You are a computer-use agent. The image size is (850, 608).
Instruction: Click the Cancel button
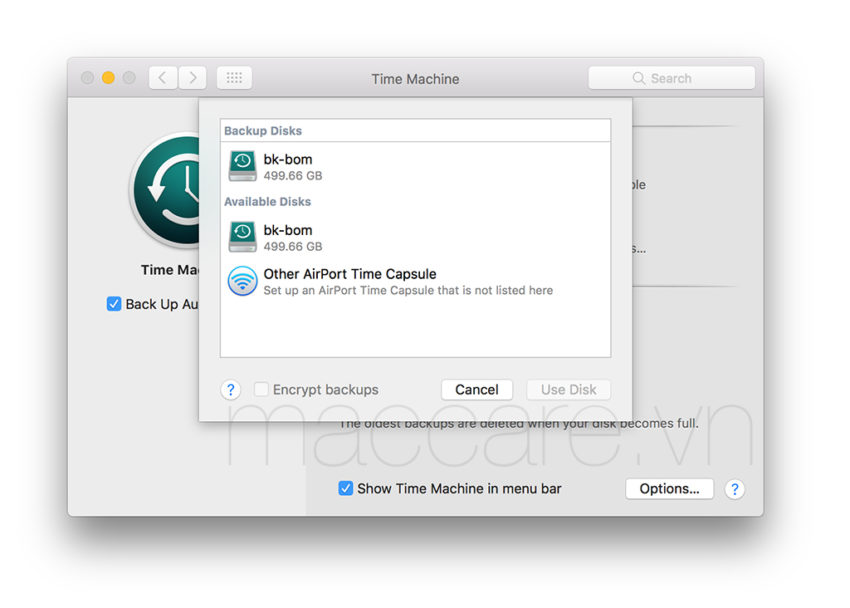pyautogui.click(x=476, y=390)
